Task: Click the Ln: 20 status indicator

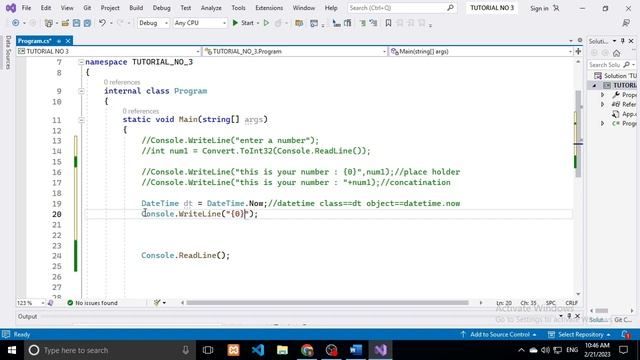Action: click(504, 303)
